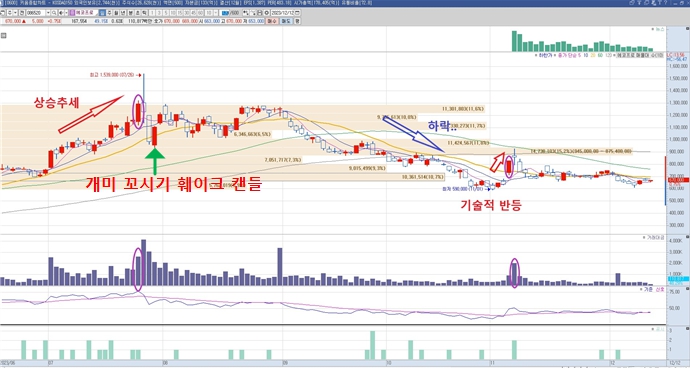Close the news pane with its corner button

tap(687, 29)
